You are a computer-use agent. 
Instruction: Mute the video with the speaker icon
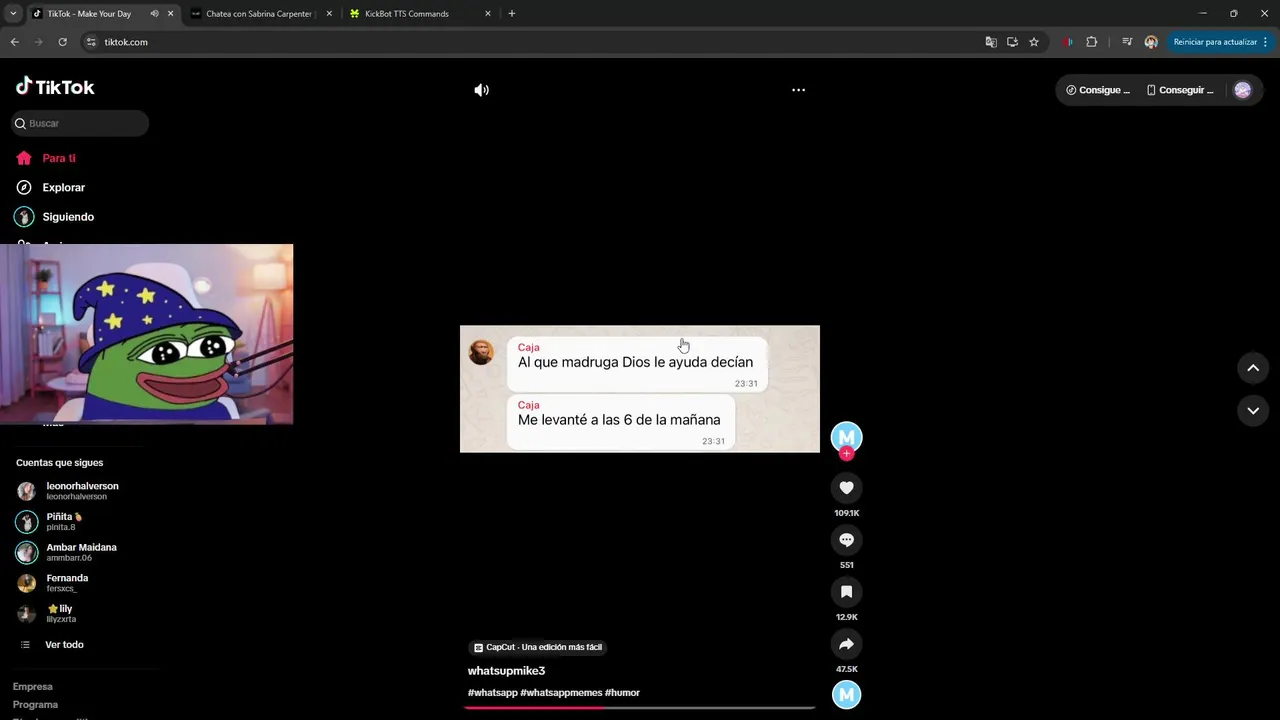click(x=481, y=90)
